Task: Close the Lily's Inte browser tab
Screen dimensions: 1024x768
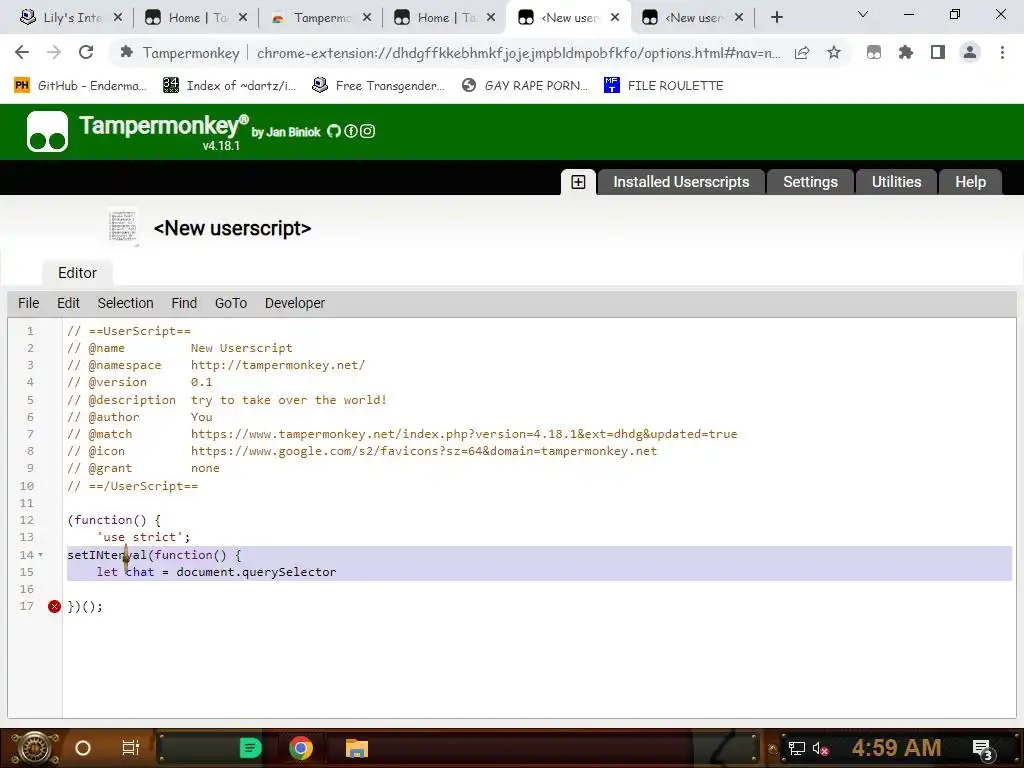Action: tap(118, 18)
